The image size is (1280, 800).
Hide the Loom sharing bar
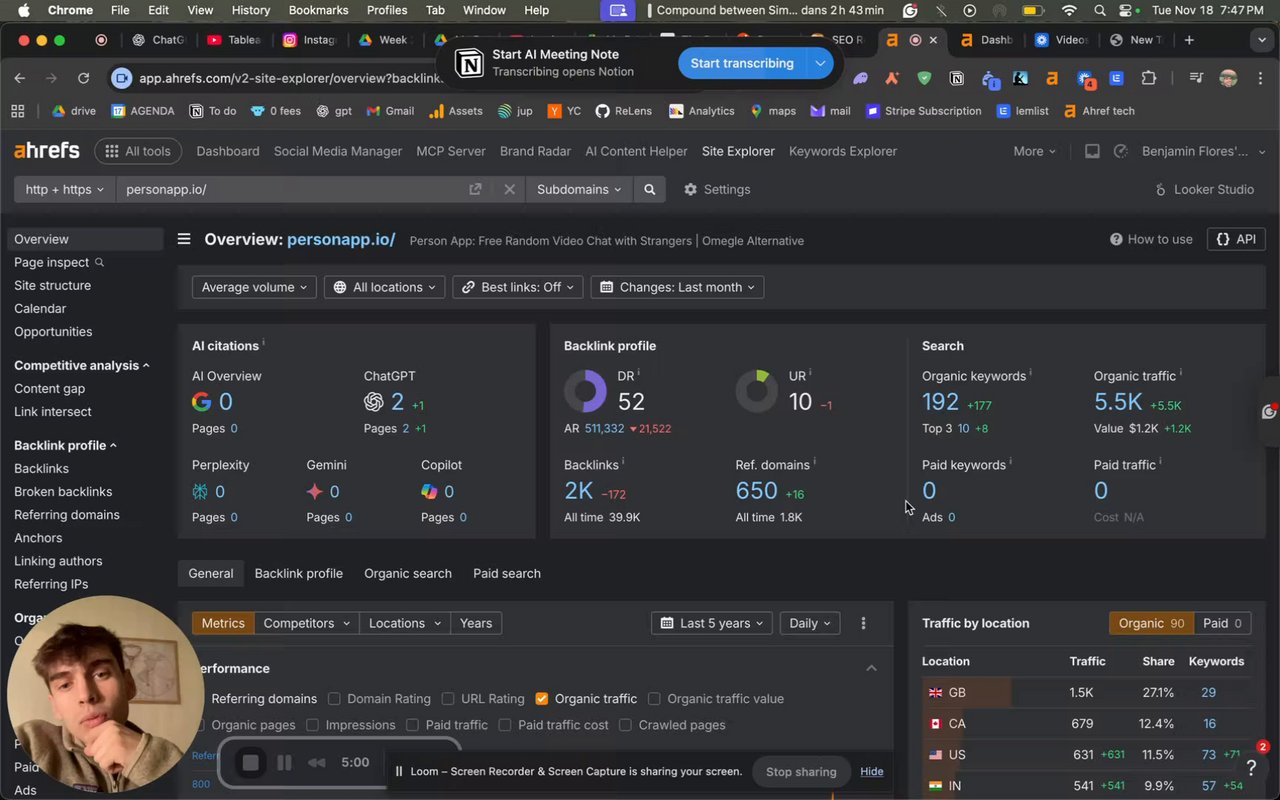click(x=872, y=771)
